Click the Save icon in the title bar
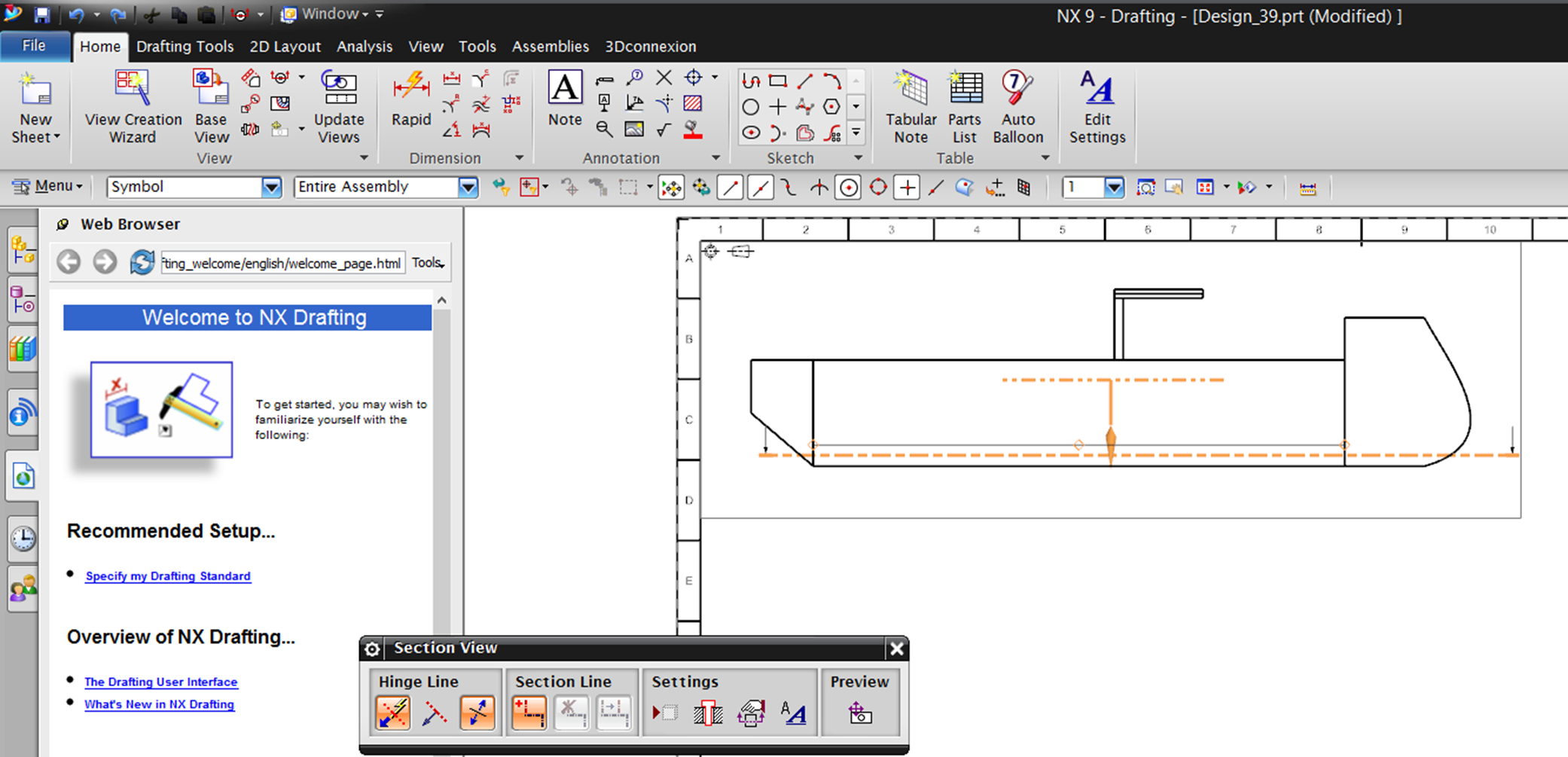Viewport: 1568px width, 757px height. pyautogui.click(x=42, y=14)
